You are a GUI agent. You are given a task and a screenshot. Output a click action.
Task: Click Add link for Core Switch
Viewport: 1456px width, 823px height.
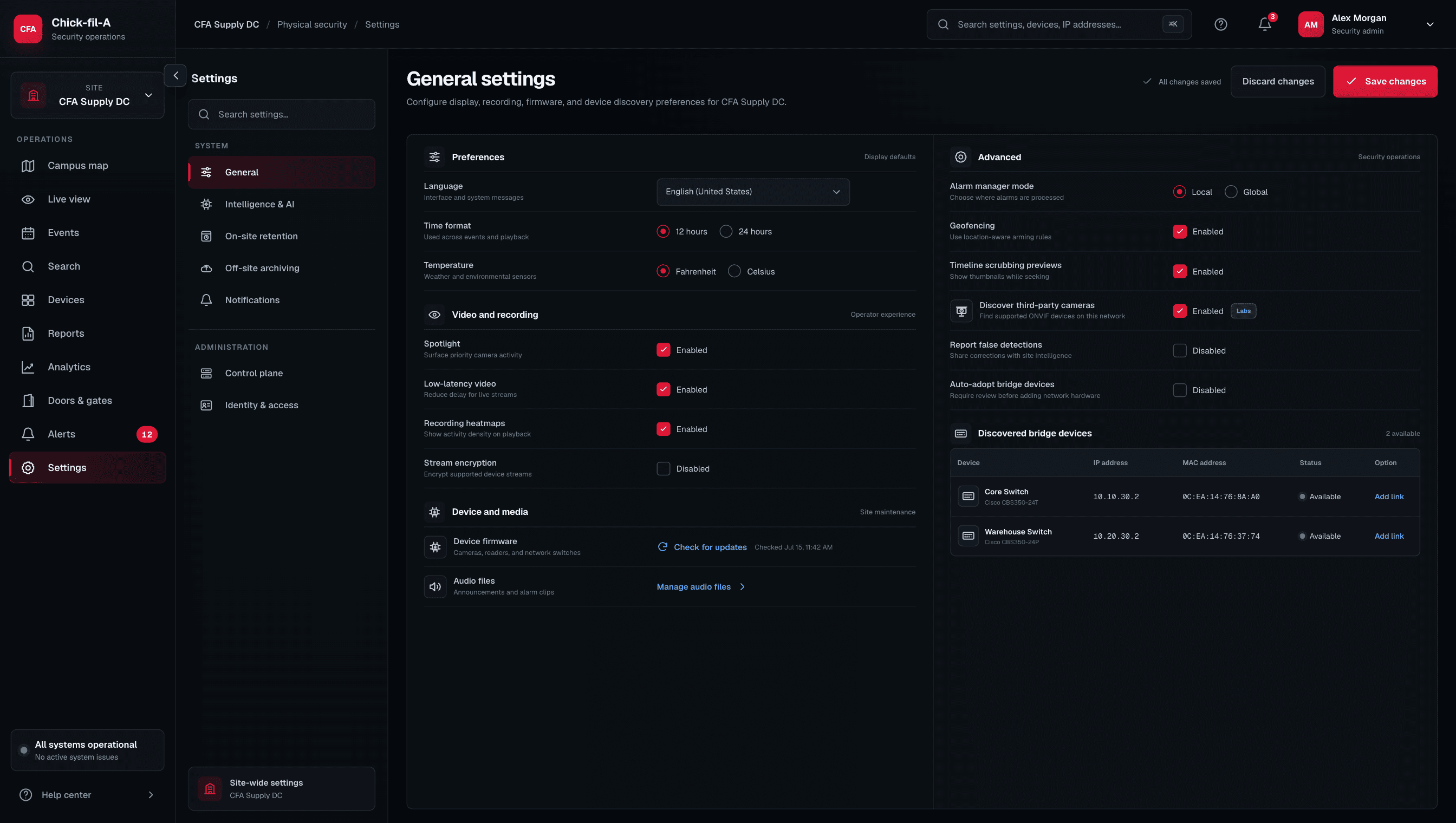coord(1389,497)
